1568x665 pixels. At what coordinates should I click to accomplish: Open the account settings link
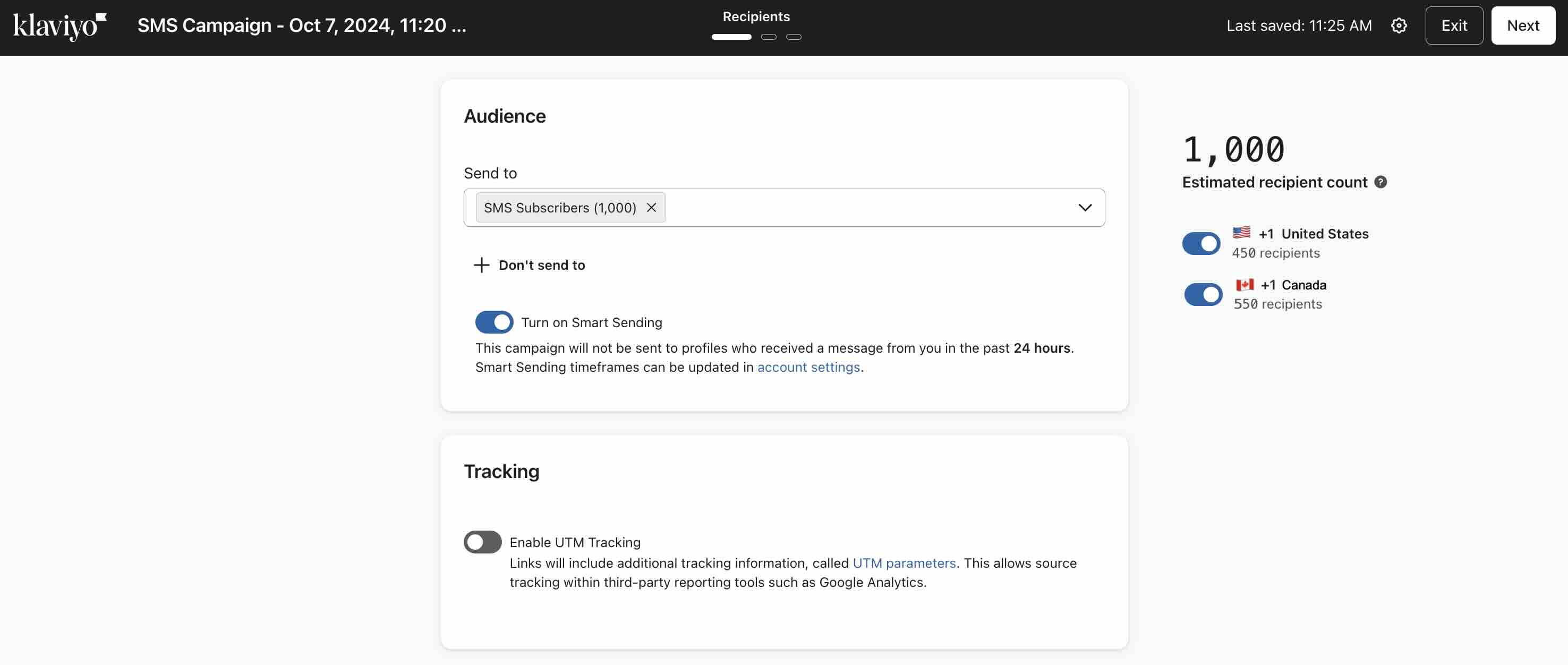point(808,368)
